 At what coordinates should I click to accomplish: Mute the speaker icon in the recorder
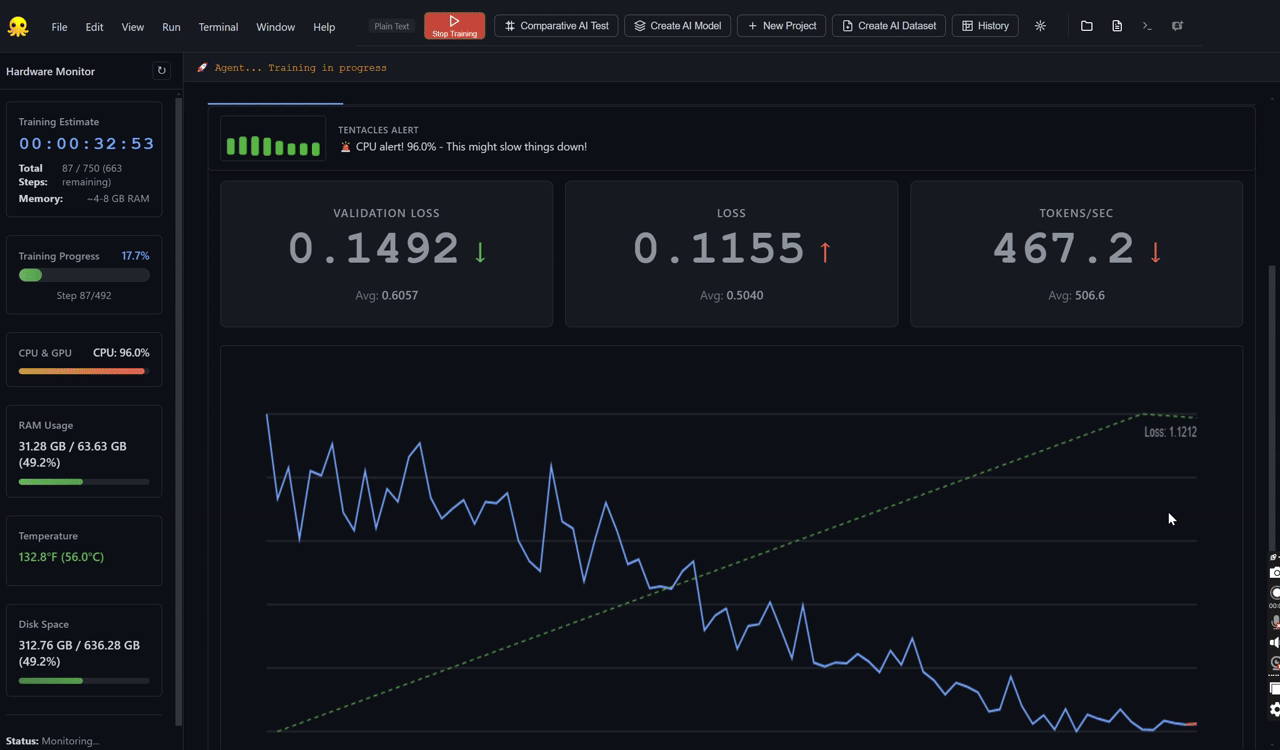pos(1274,643)
